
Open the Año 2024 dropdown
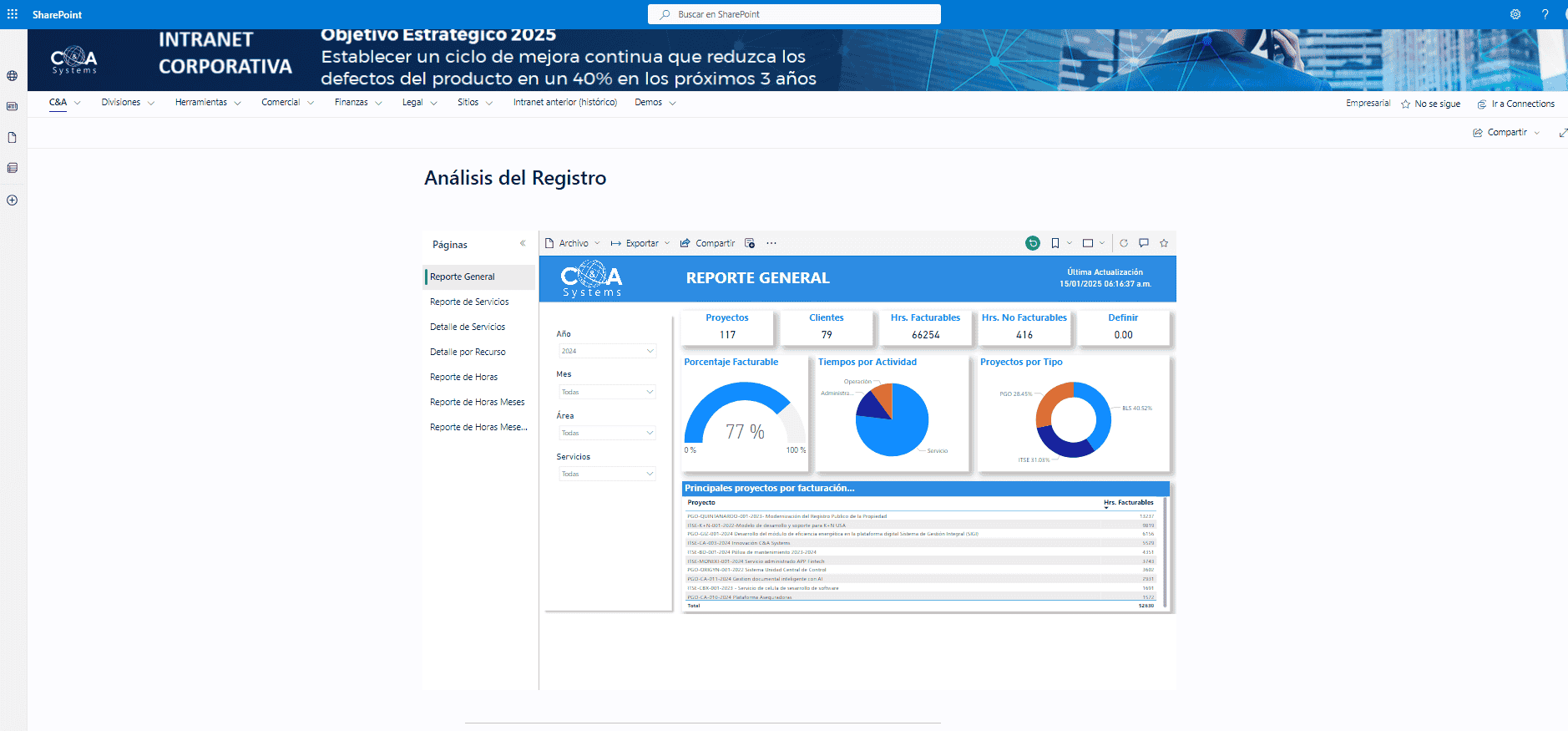(x=607, y=351)
